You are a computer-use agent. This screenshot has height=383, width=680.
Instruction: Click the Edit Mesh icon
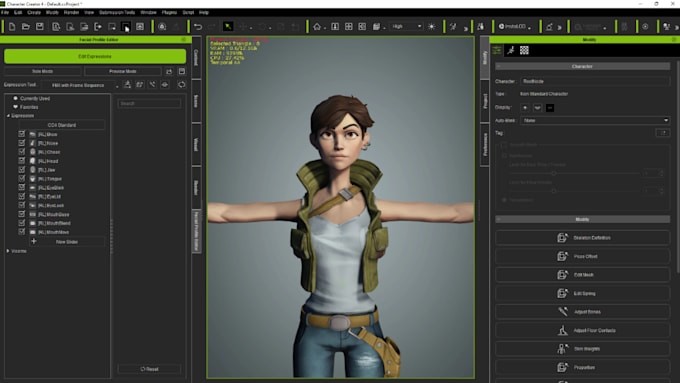click(x=562, y=275)
